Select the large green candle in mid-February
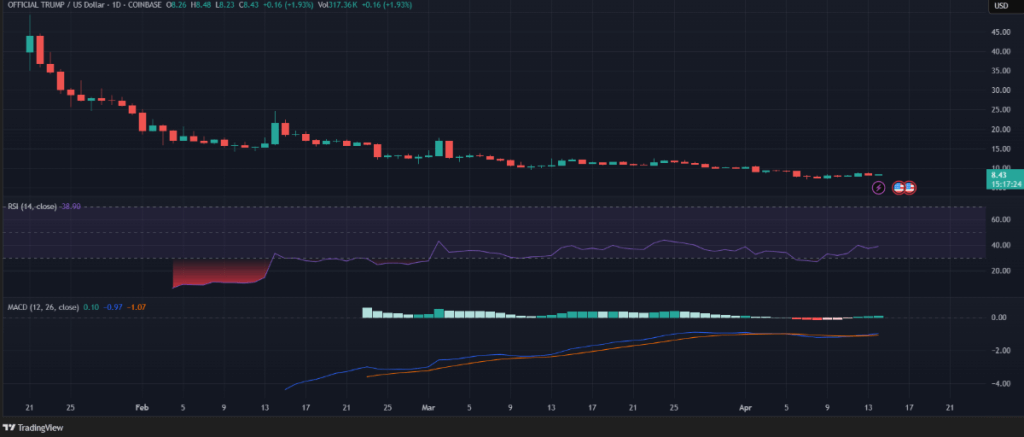The image size is (1024, 437). coord(275,133)
